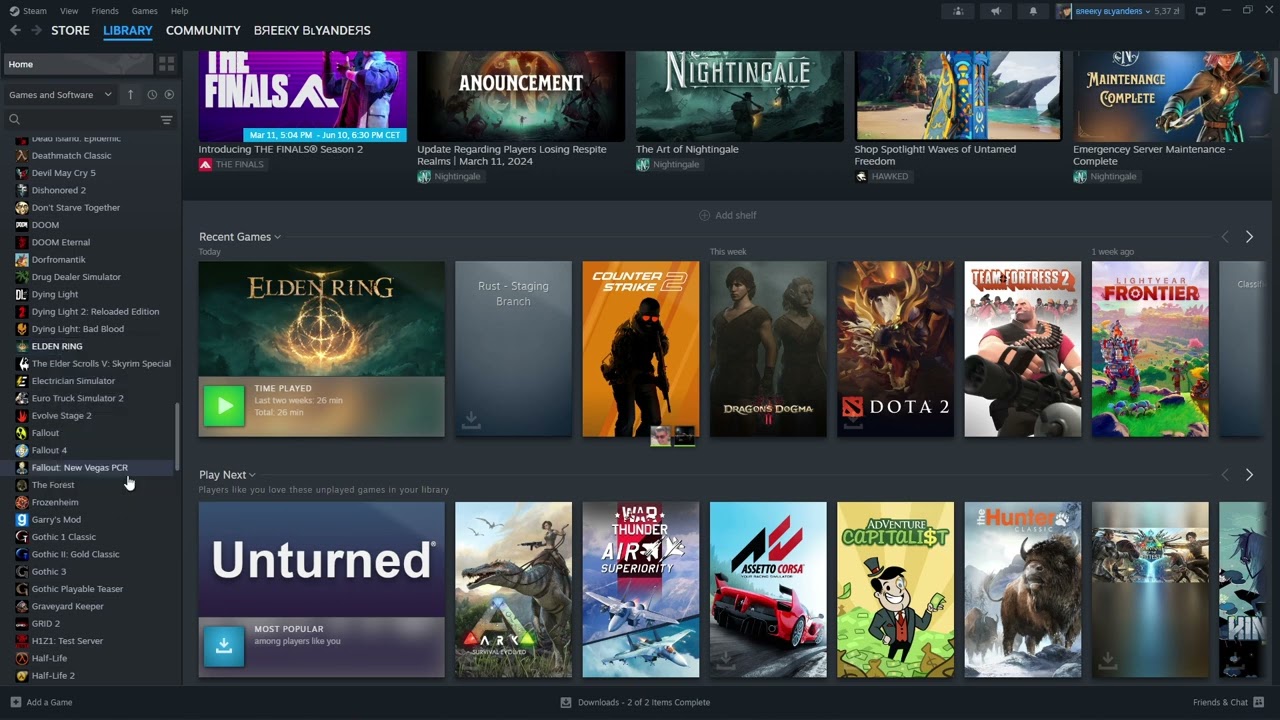Open Downloads status at bottom center
The height and width of the screenshot is (720, 1280).
tap(635, 702)
